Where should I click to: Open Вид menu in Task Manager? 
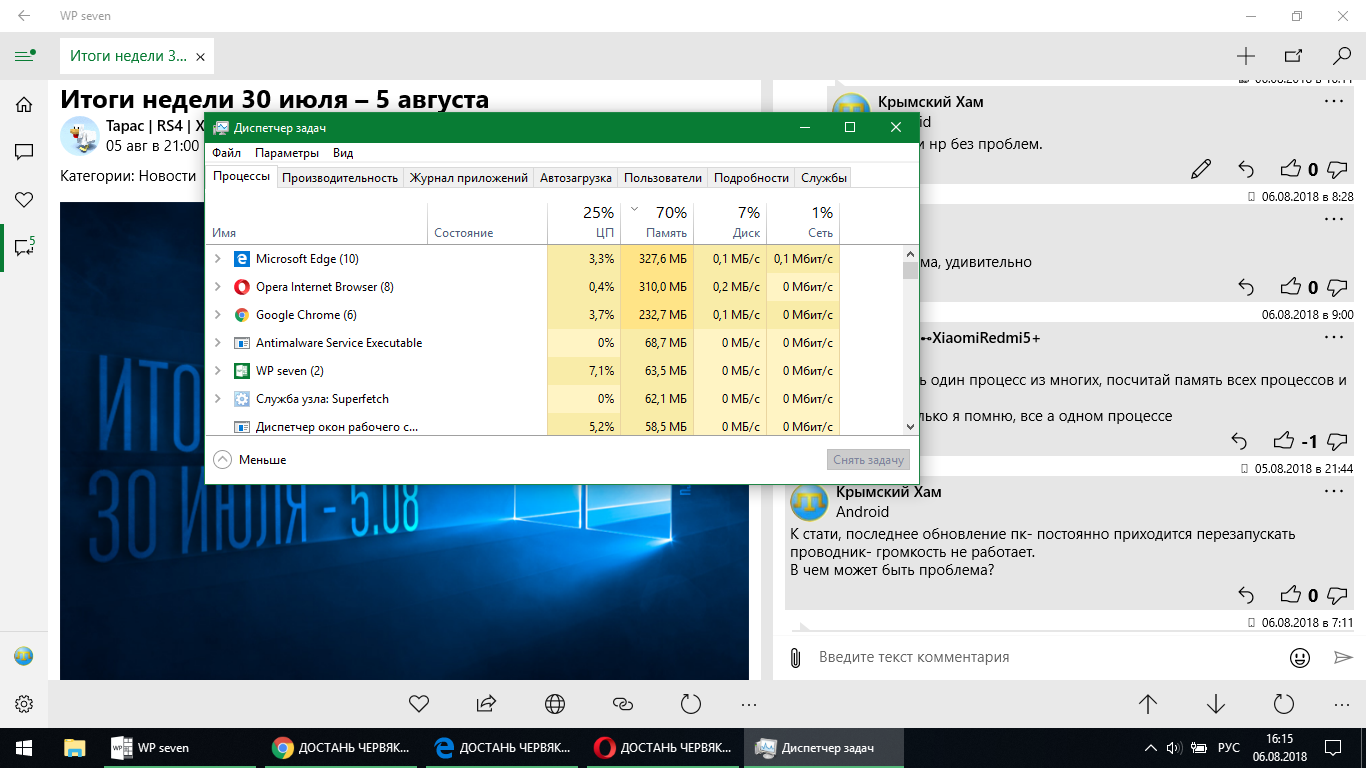click(x=343, y=153)
